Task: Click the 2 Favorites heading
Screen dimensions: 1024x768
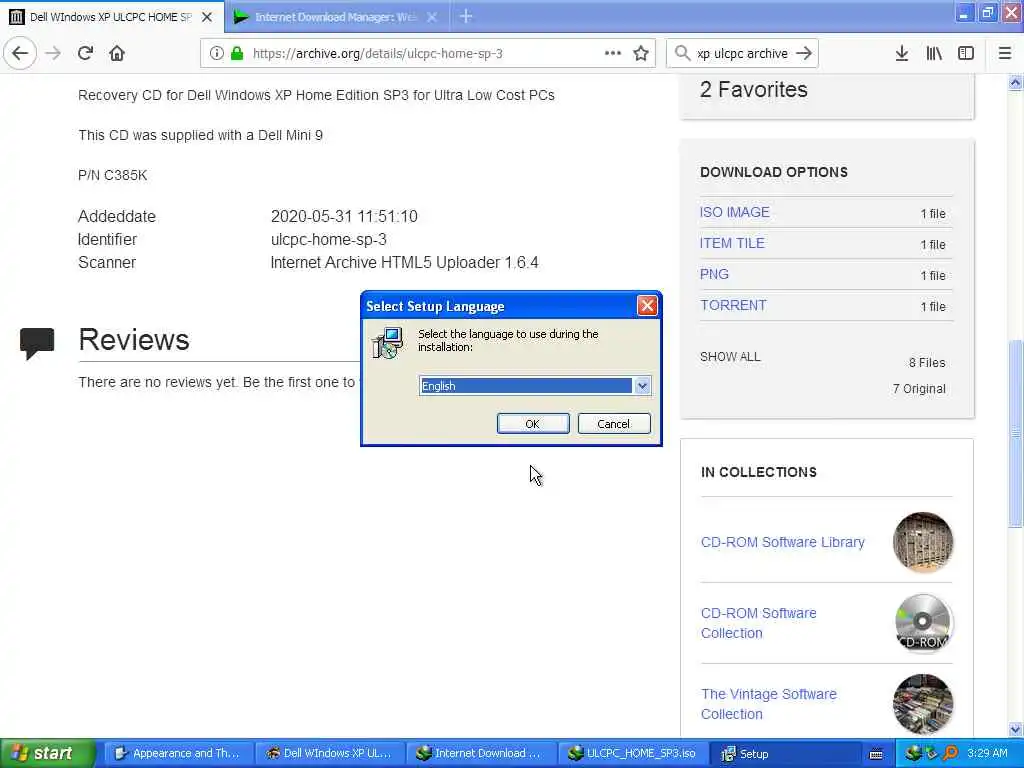Action: point(754,89)
